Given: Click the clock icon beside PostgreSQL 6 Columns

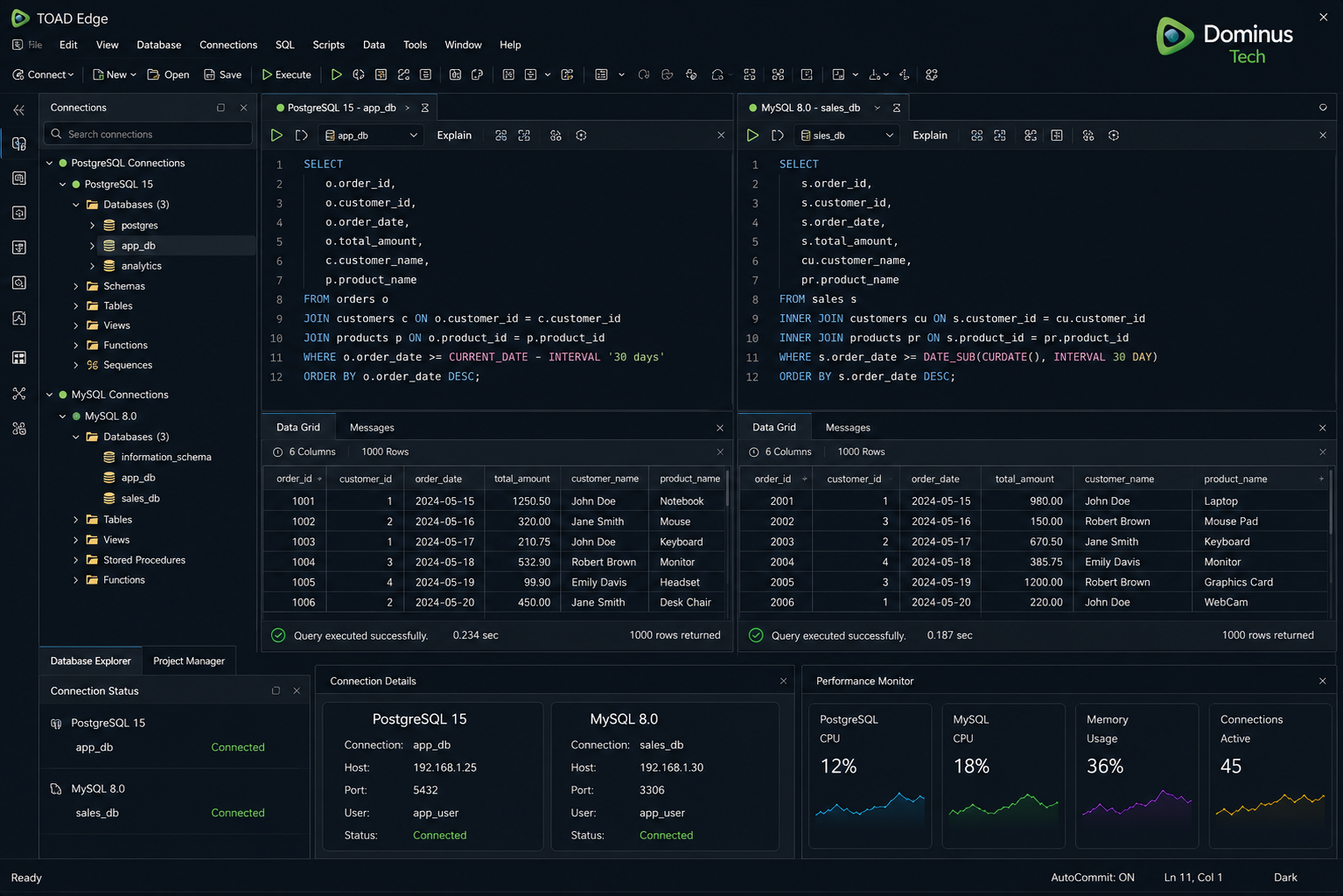Looking at the screenshot, I should (277, 452).
